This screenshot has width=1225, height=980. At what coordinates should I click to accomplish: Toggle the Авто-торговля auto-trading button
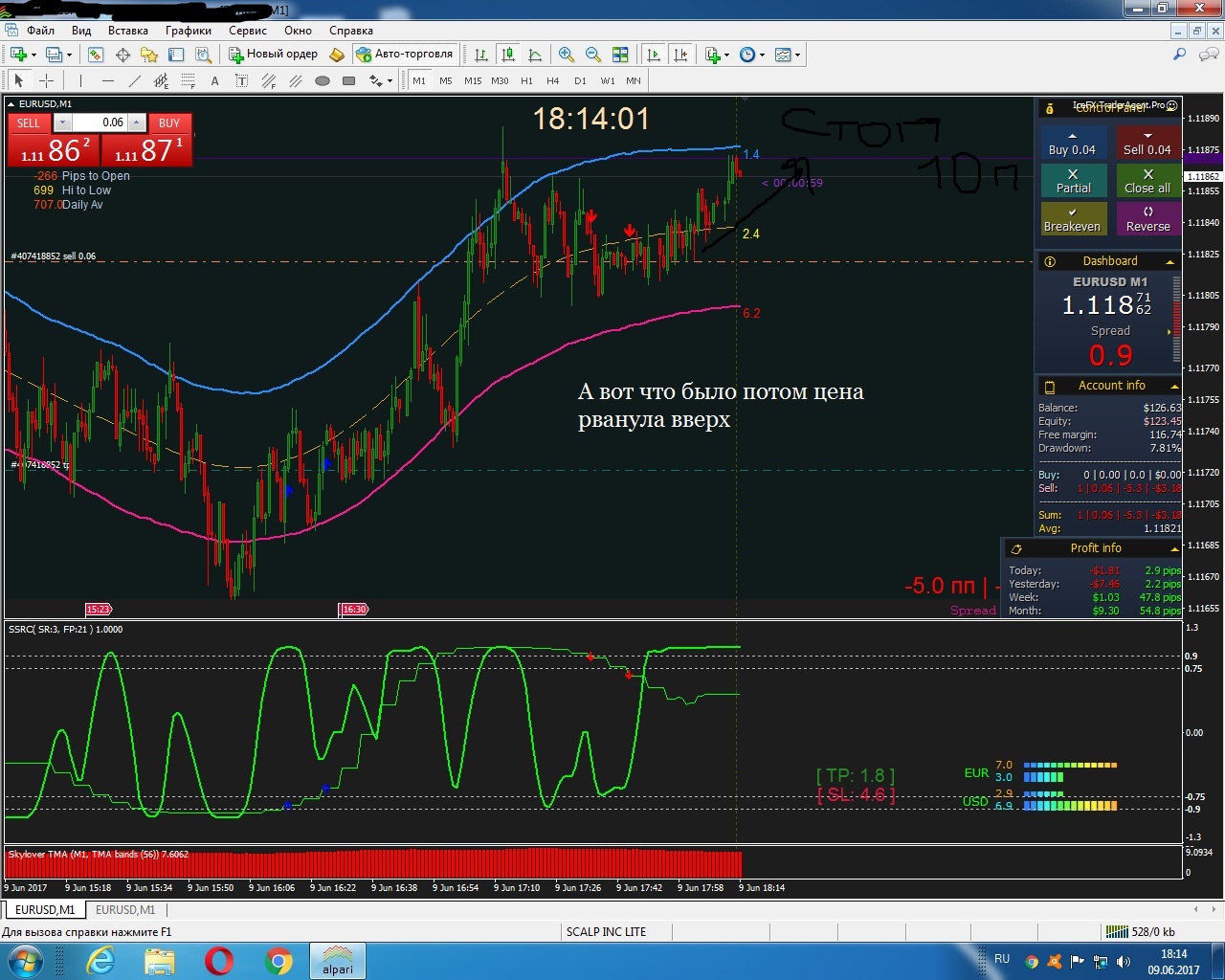coord(404,55)
